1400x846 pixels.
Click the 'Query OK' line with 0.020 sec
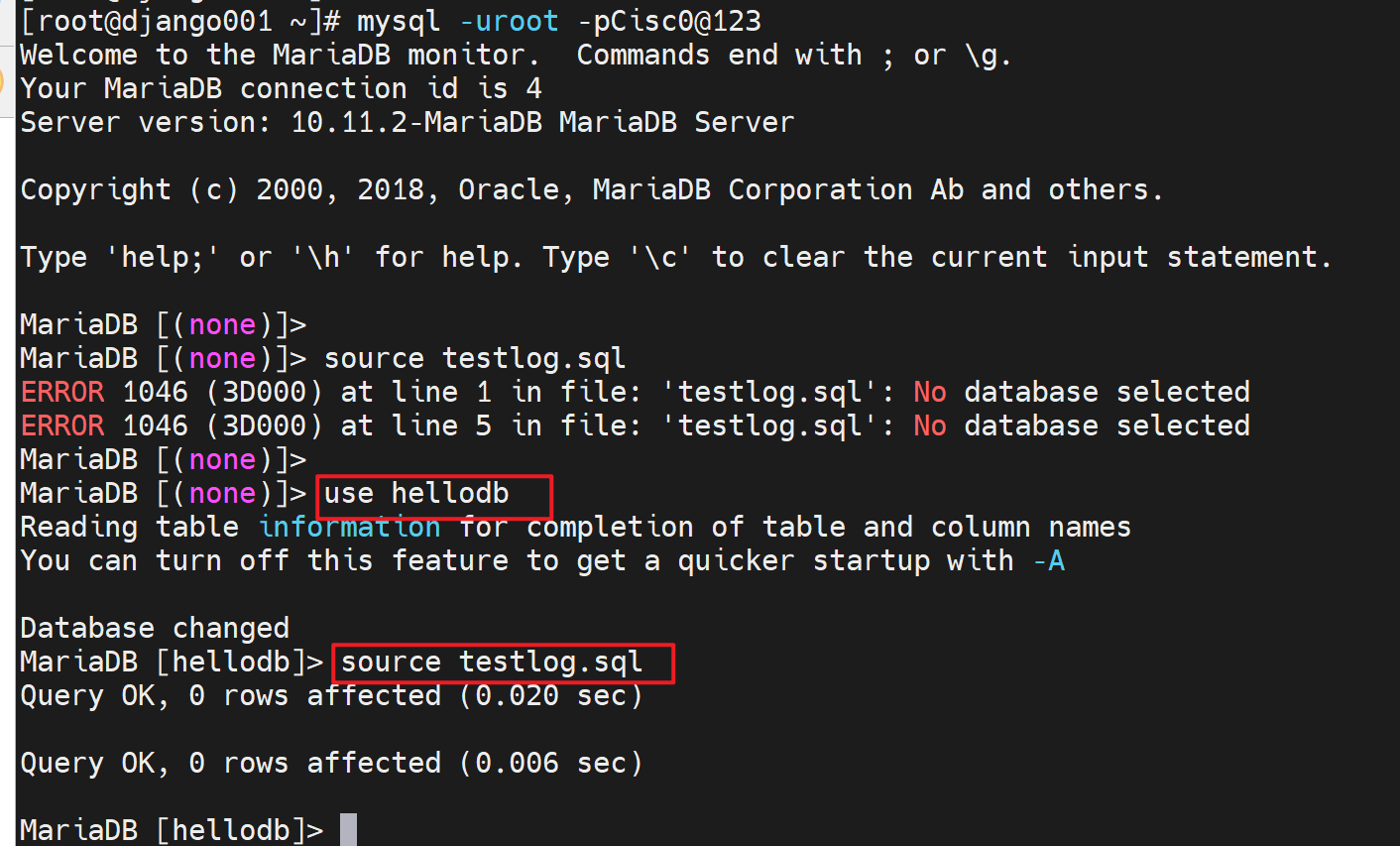click(x=331, y=695)
